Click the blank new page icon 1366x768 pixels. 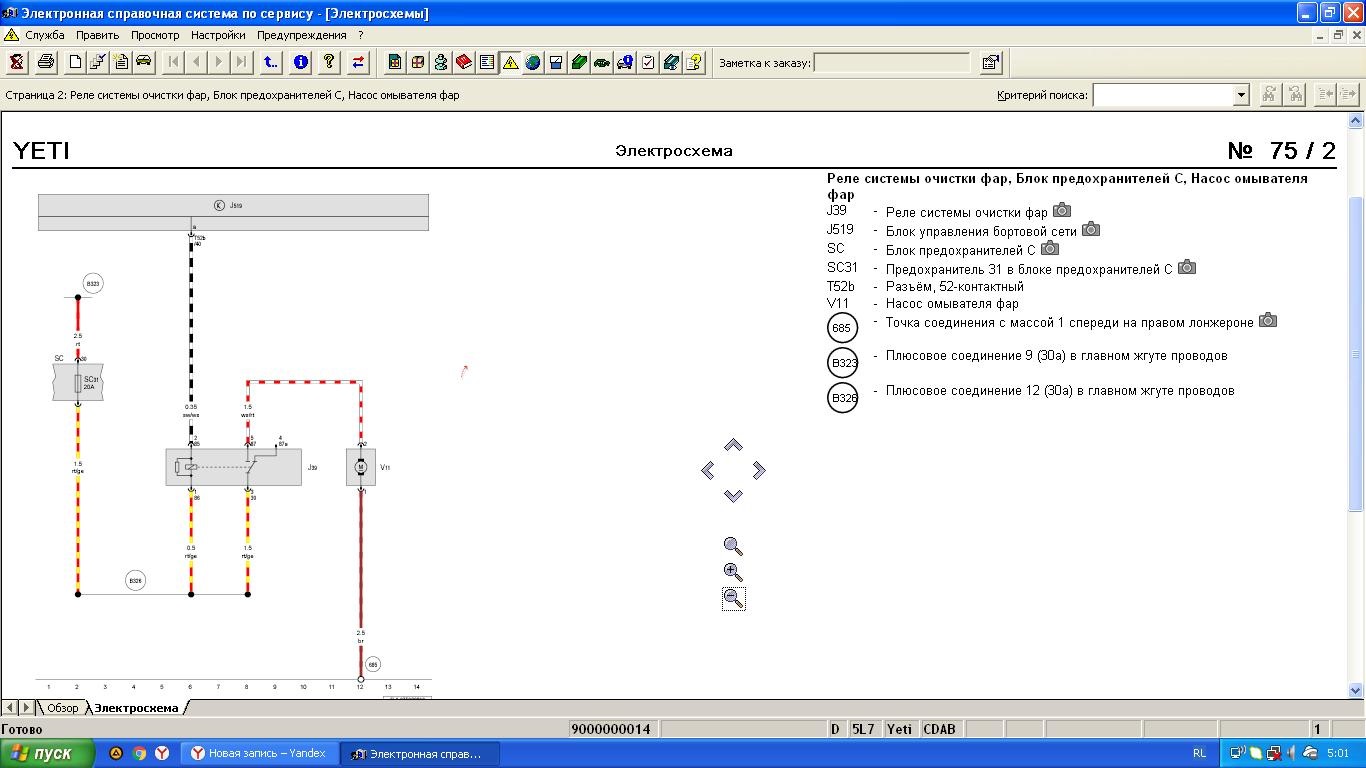click(x=75, y=62)
